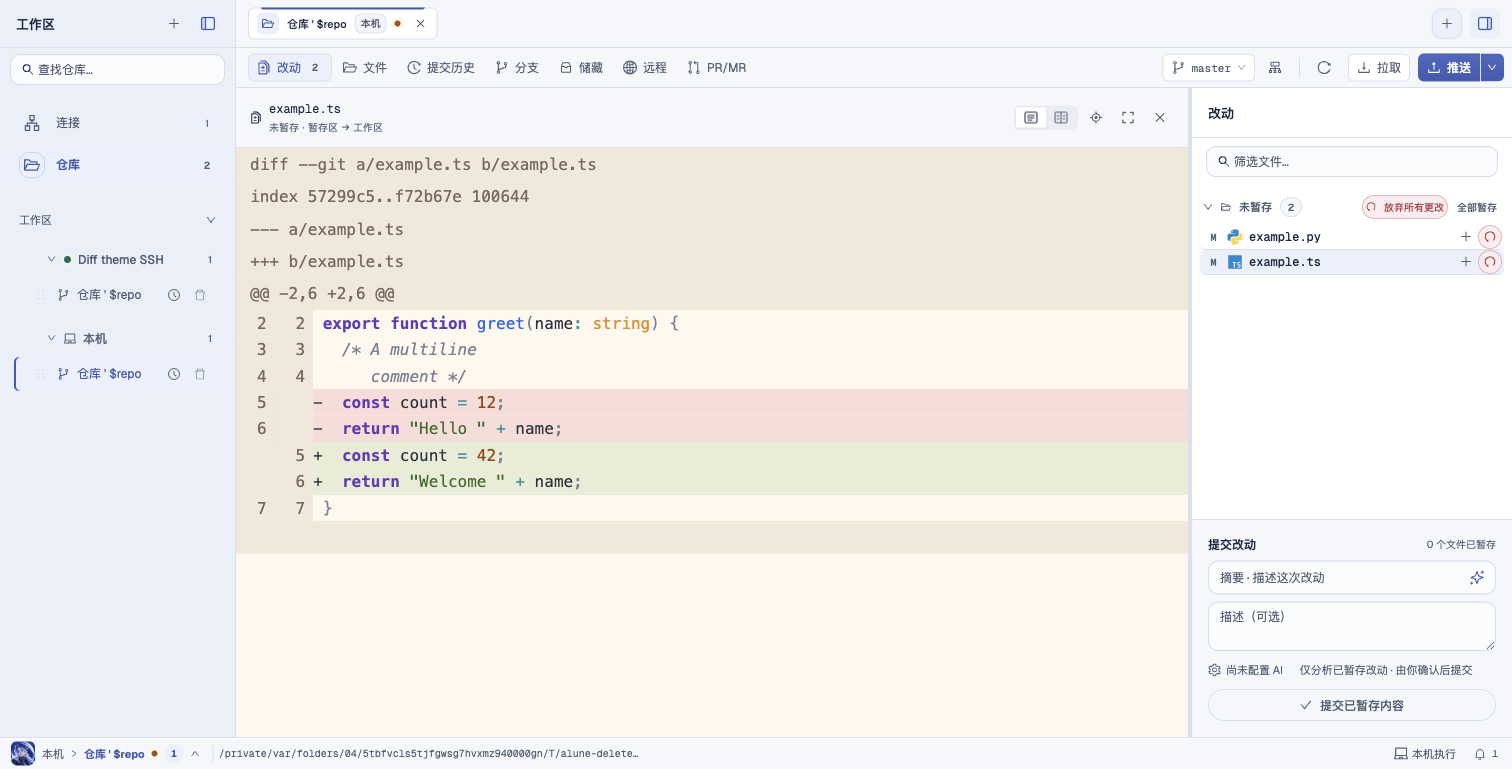This screenshot has width=1512, height=769.
Task: Close the example.ts diff view
Action: click(x=1160, y=118)
